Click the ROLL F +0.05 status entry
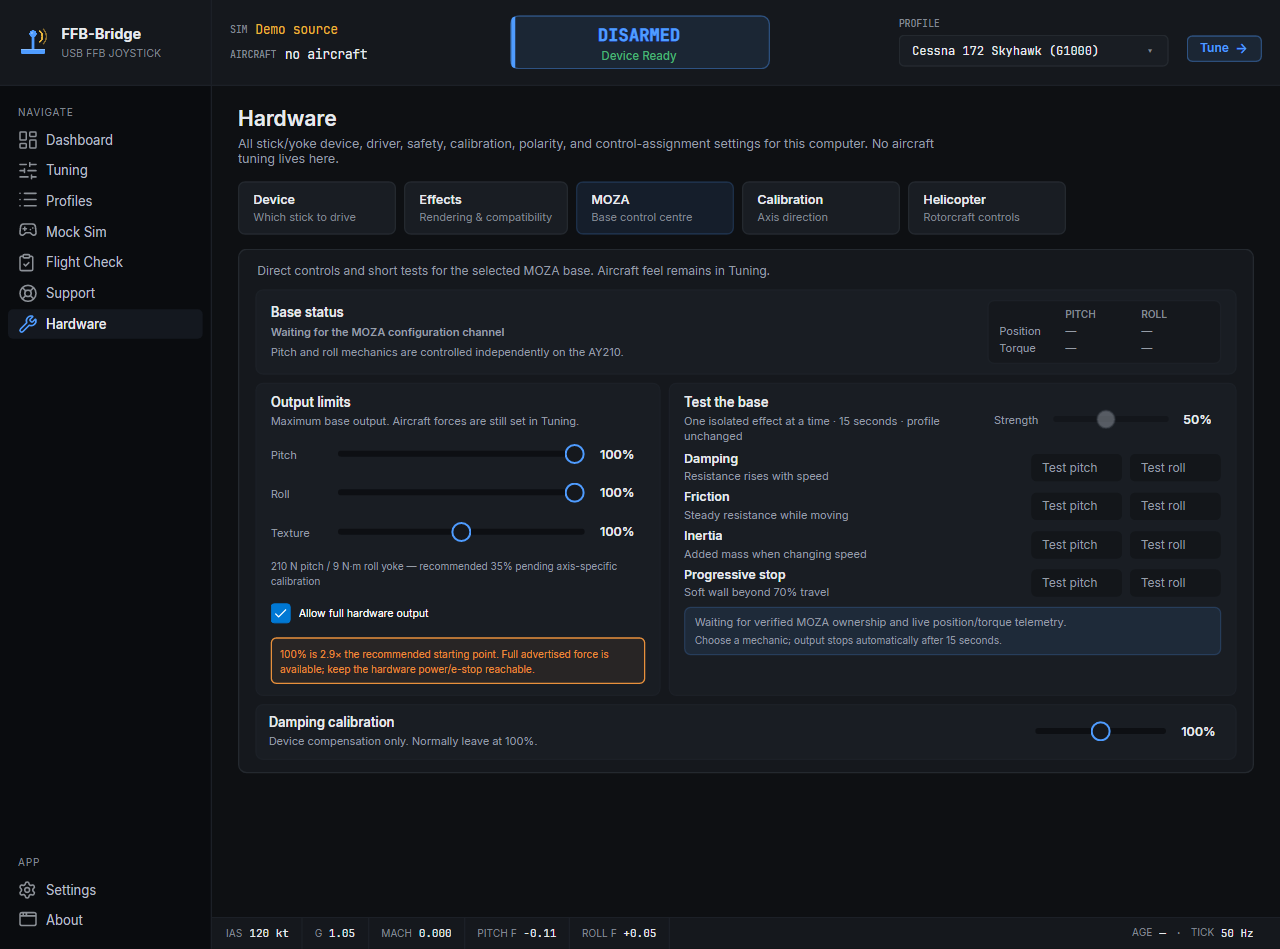Viewport: 1280px width, 949px height. (619, 933)
